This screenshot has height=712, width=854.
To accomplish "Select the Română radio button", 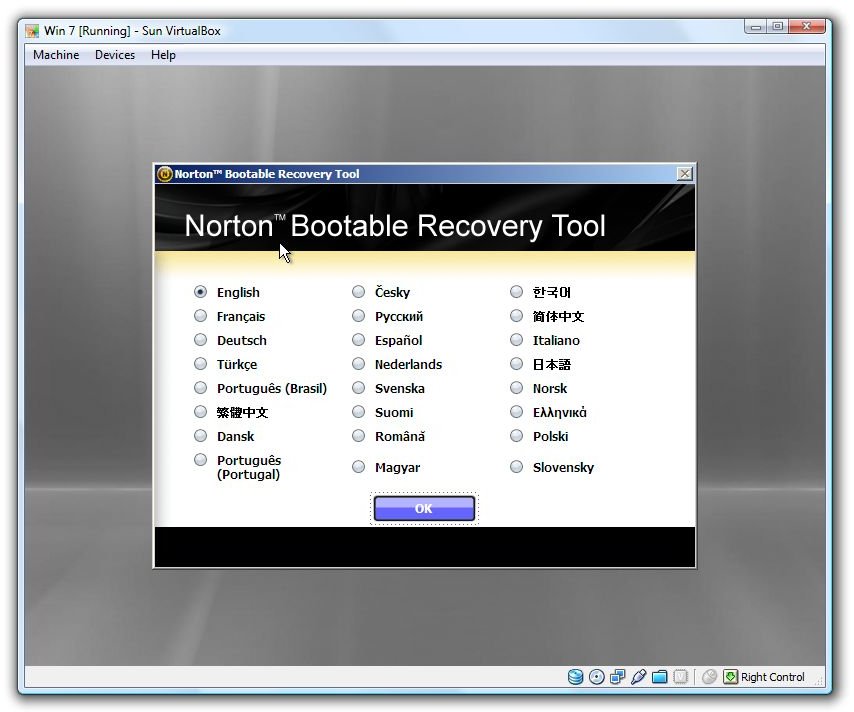I will (x=358, y=436).
